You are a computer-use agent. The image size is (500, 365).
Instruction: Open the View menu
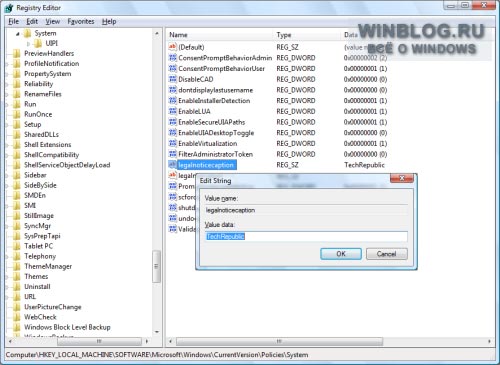click(53, 21)
